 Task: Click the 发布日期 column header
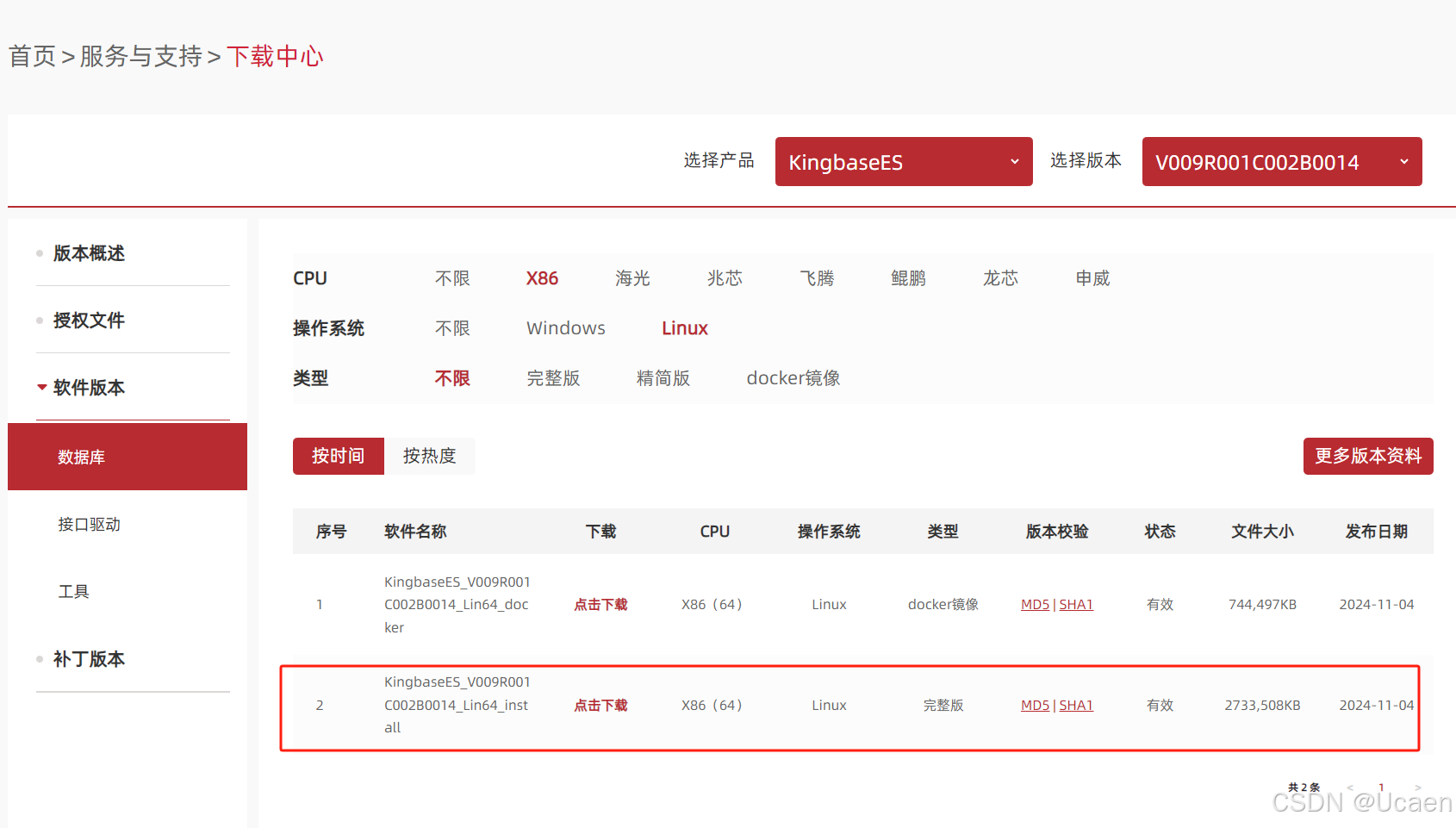pyautogui.click(x=1377, y=532)
